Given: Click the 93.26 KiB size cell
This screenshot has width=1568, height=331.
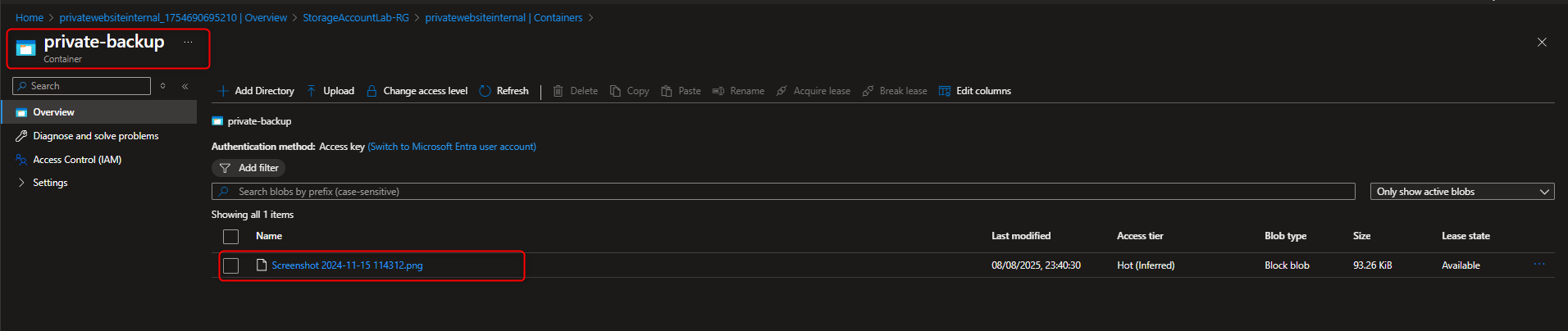Looking at the screenshot, I should click(x=1372, y=265).
